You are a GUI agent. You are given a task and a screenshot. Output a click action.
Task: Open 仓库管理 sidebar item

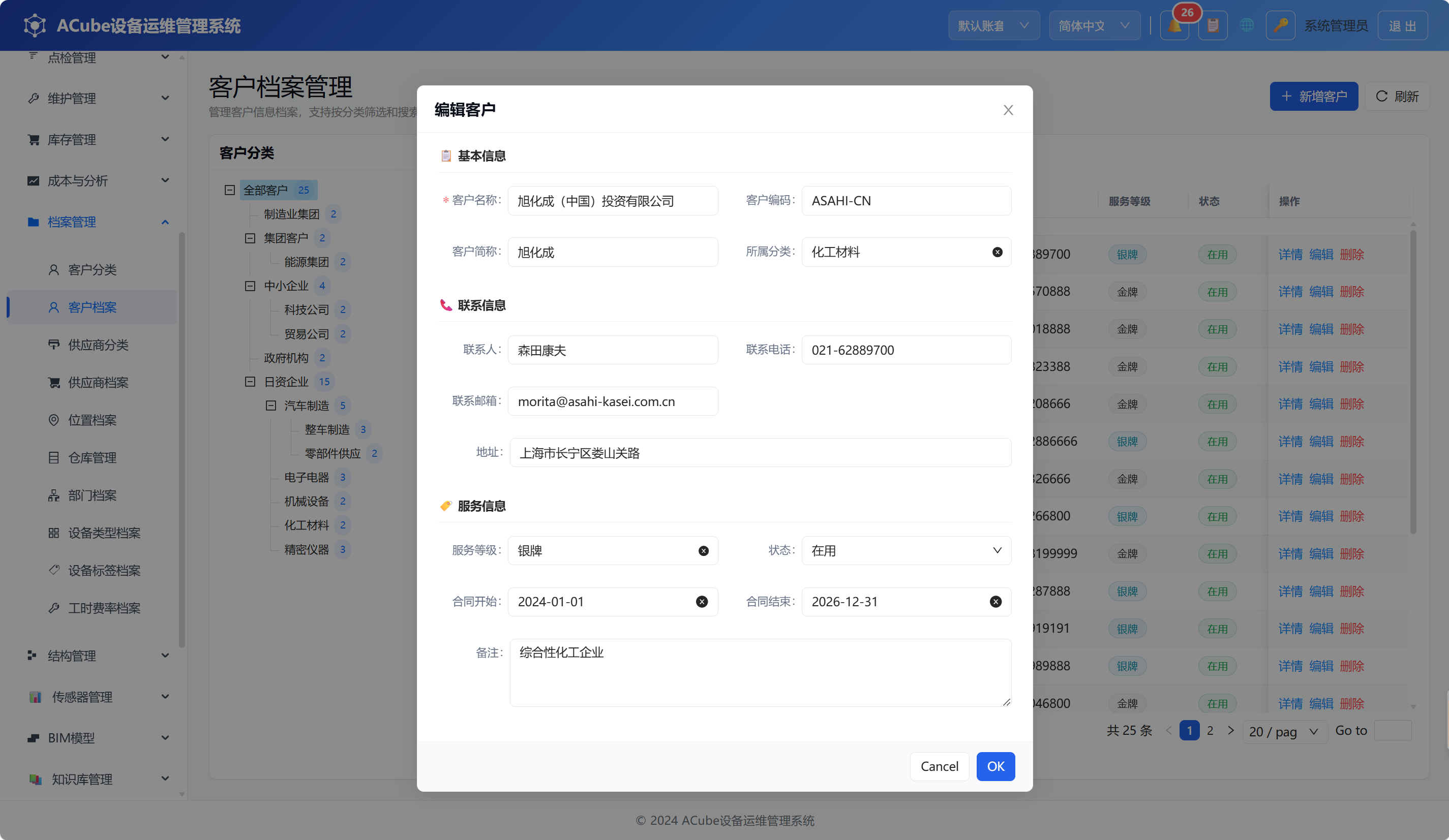pyautogui.click(x=92, y=457)
